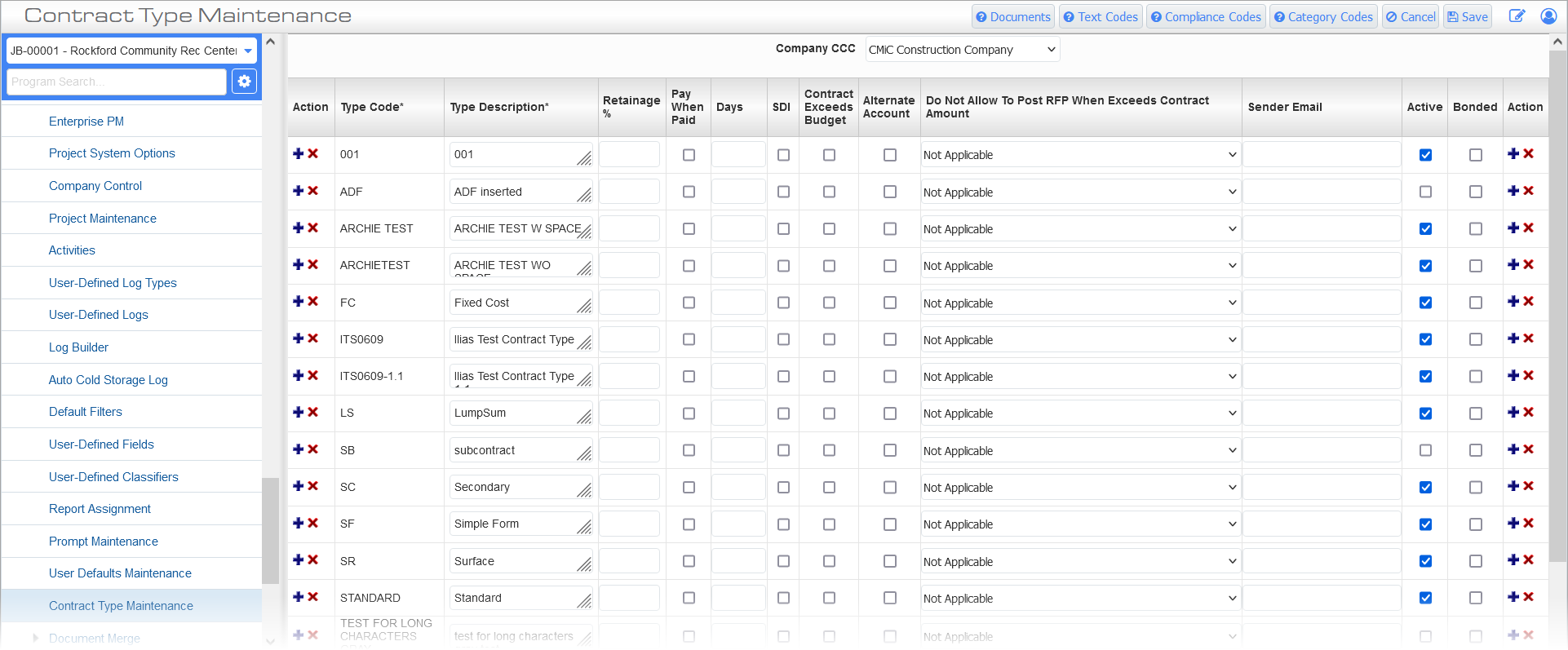Click right-side plus icon in 001 row

click(1513, 153)
